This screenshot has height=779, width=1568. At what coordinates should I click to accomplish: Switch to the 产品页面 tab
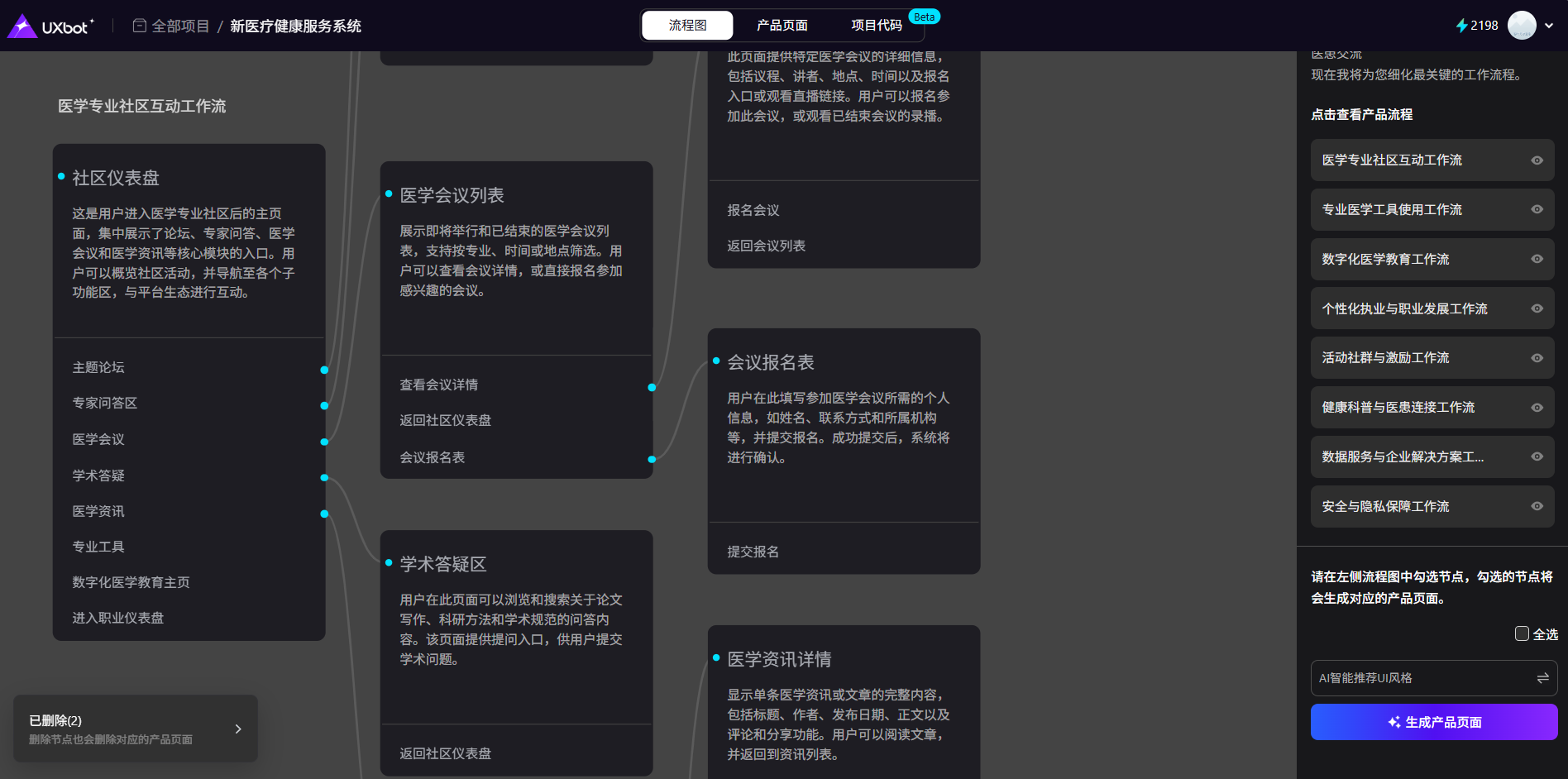click(x=782, y=26)
